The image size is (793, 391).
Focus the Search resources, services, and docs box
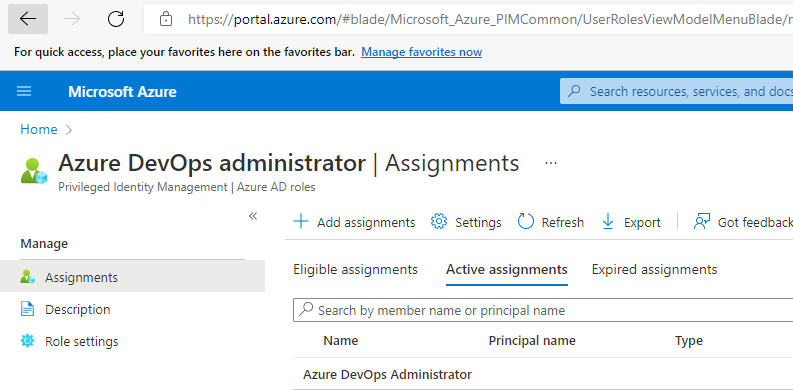click(x=677, y=91)
